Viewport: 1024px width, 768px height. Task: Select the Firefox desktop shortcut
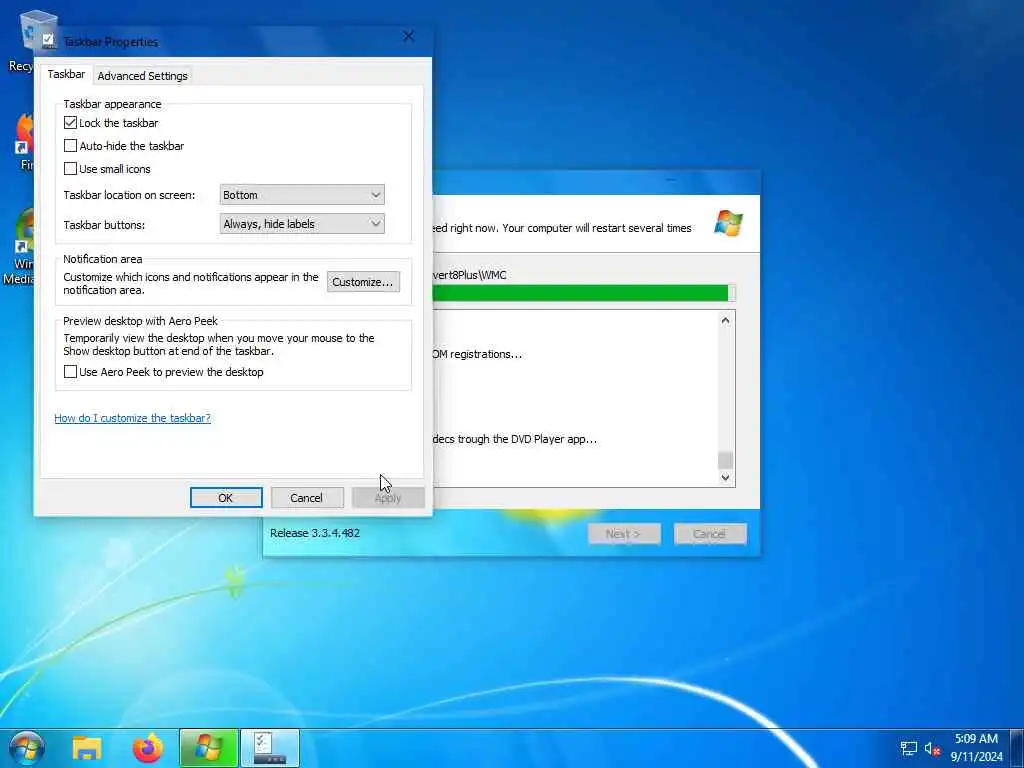(24, 142)
